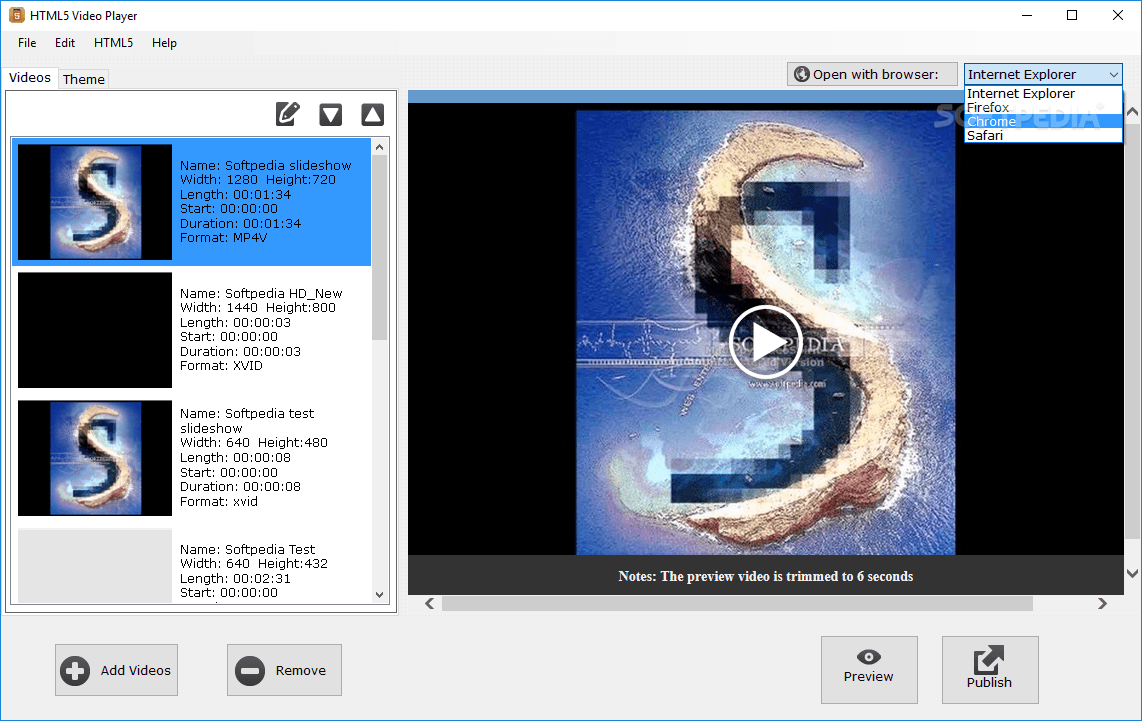
Task: Select Softpedia slideshow video thumbnail
Action: pos(95,202)
